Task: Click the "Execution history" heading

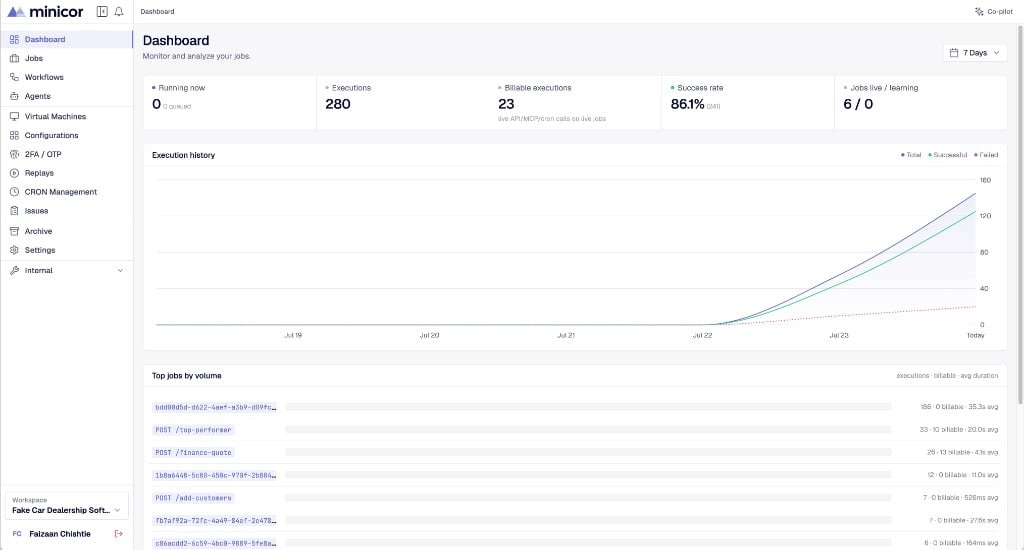Action: pos(184,155)
